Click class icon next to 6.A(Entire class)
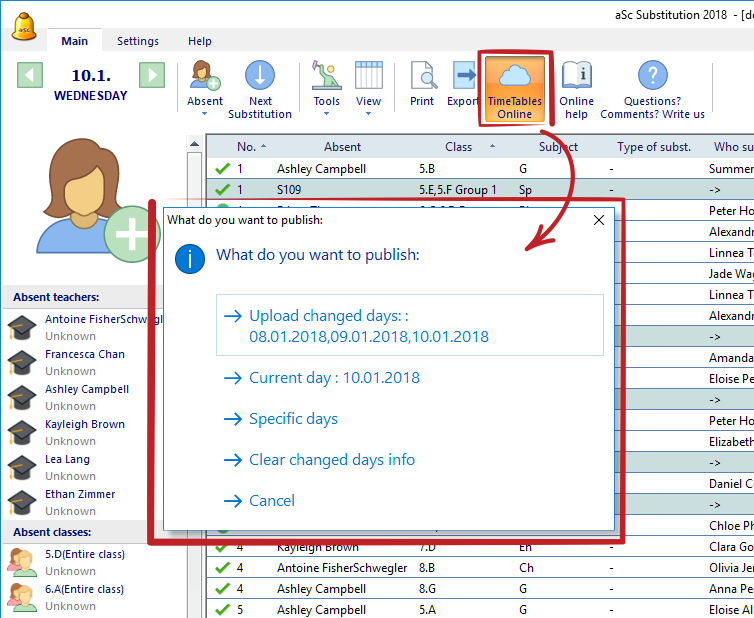This screenshot has width=754, height=618. (22, 598)
